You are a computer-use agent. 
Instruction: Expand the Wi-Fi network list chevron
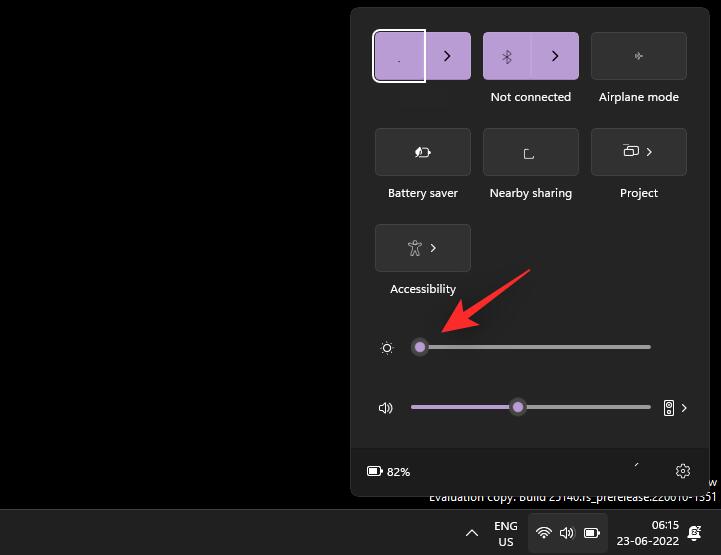pos(447,56)
